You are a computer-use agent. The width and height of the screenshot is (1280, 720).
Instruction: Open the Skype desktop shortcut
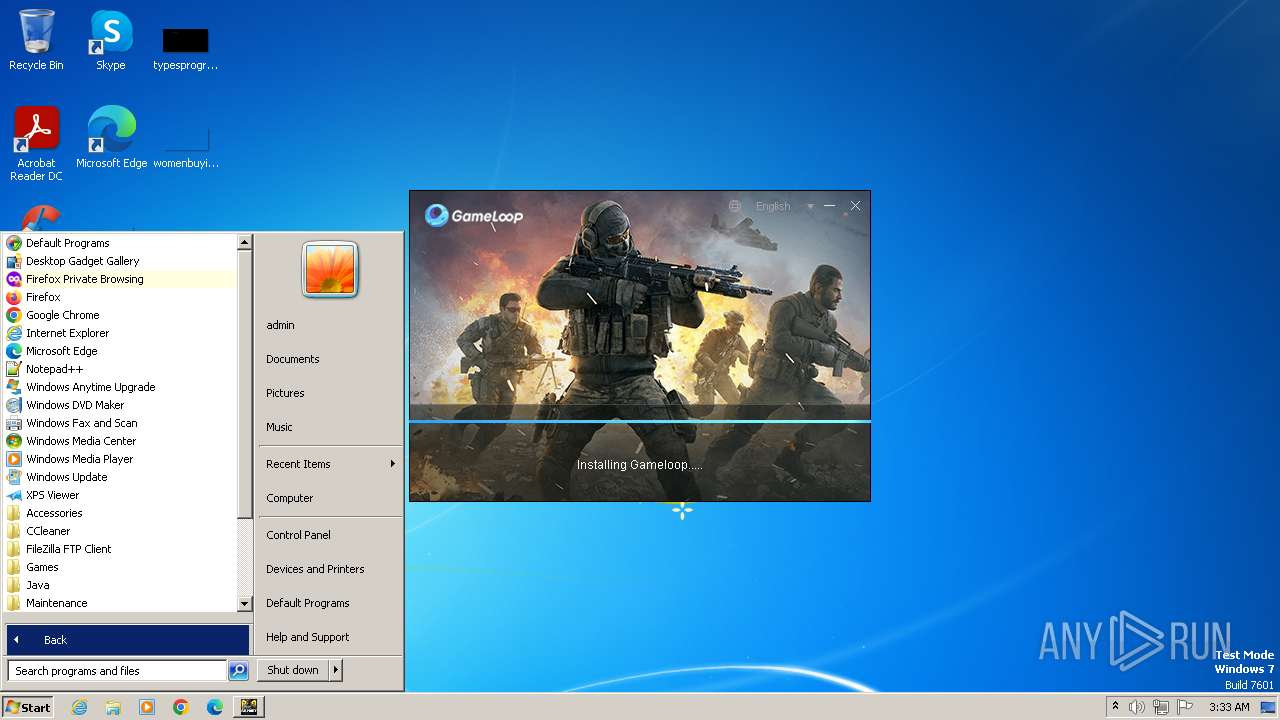[x=110, y=40]
